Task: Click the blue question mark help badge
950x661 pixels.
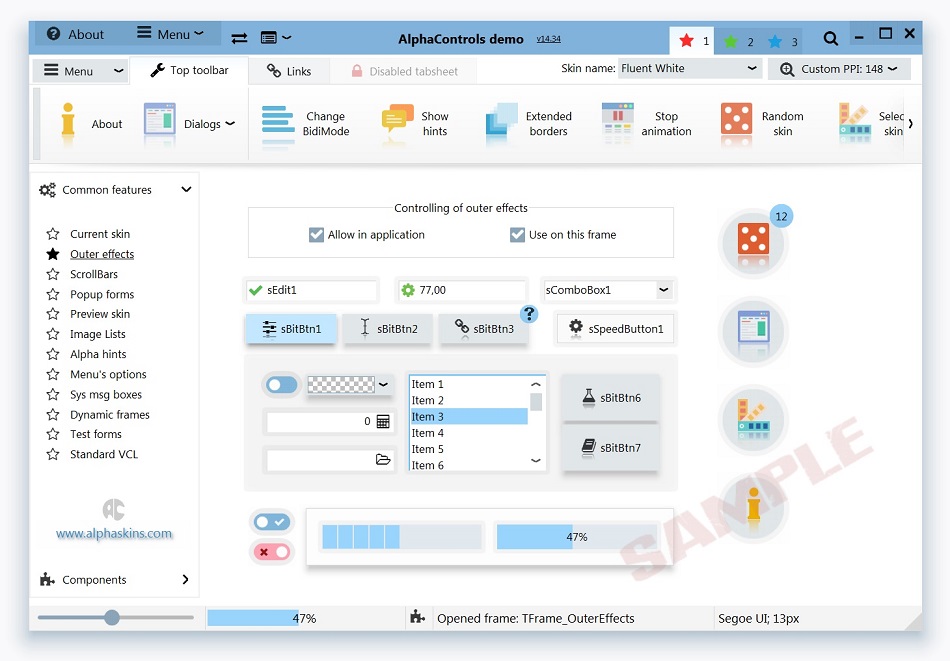Action: pyautogui.click(x=529, y=314)
